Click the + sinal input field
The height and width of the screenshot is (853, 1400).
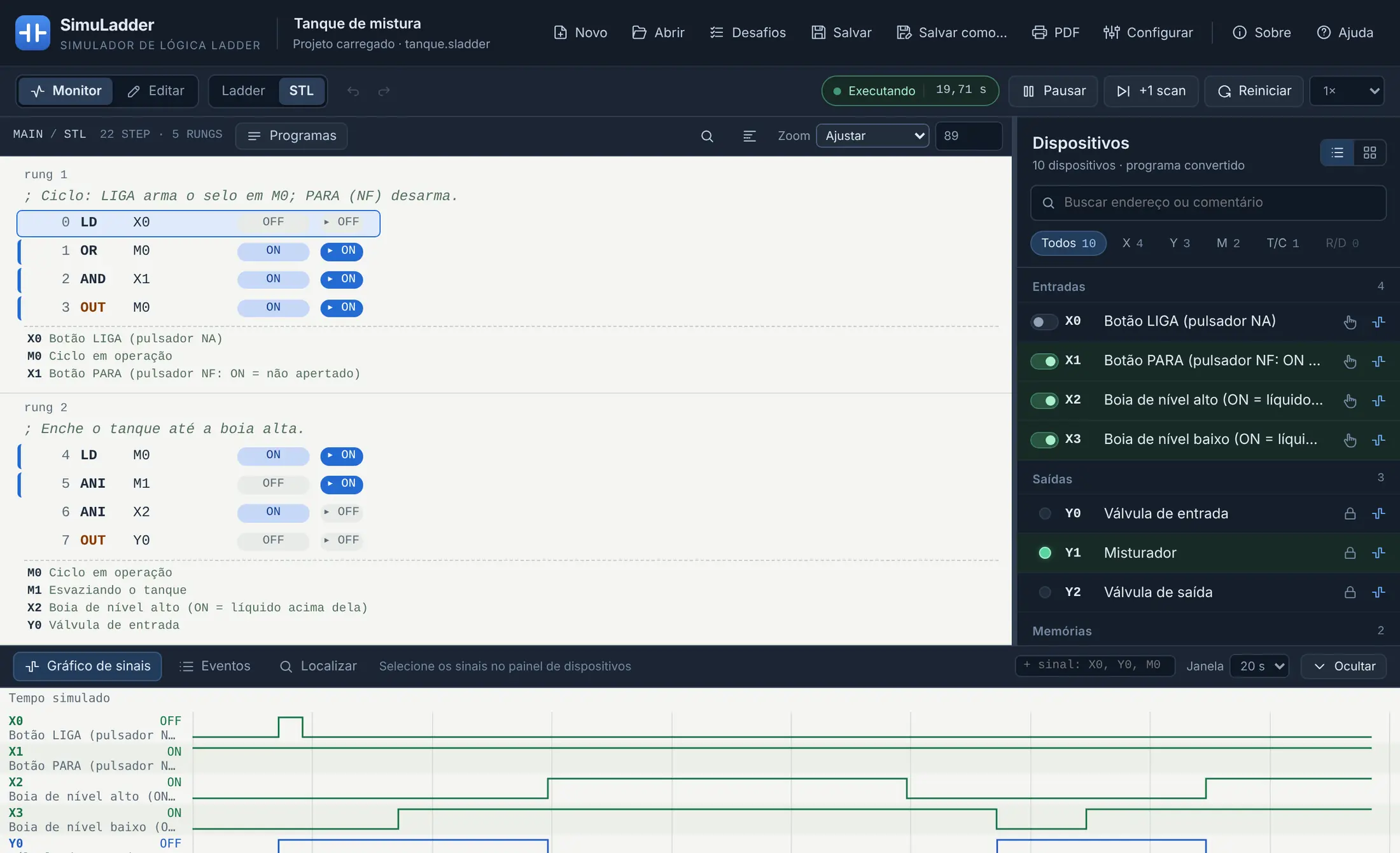(1095, 666)
